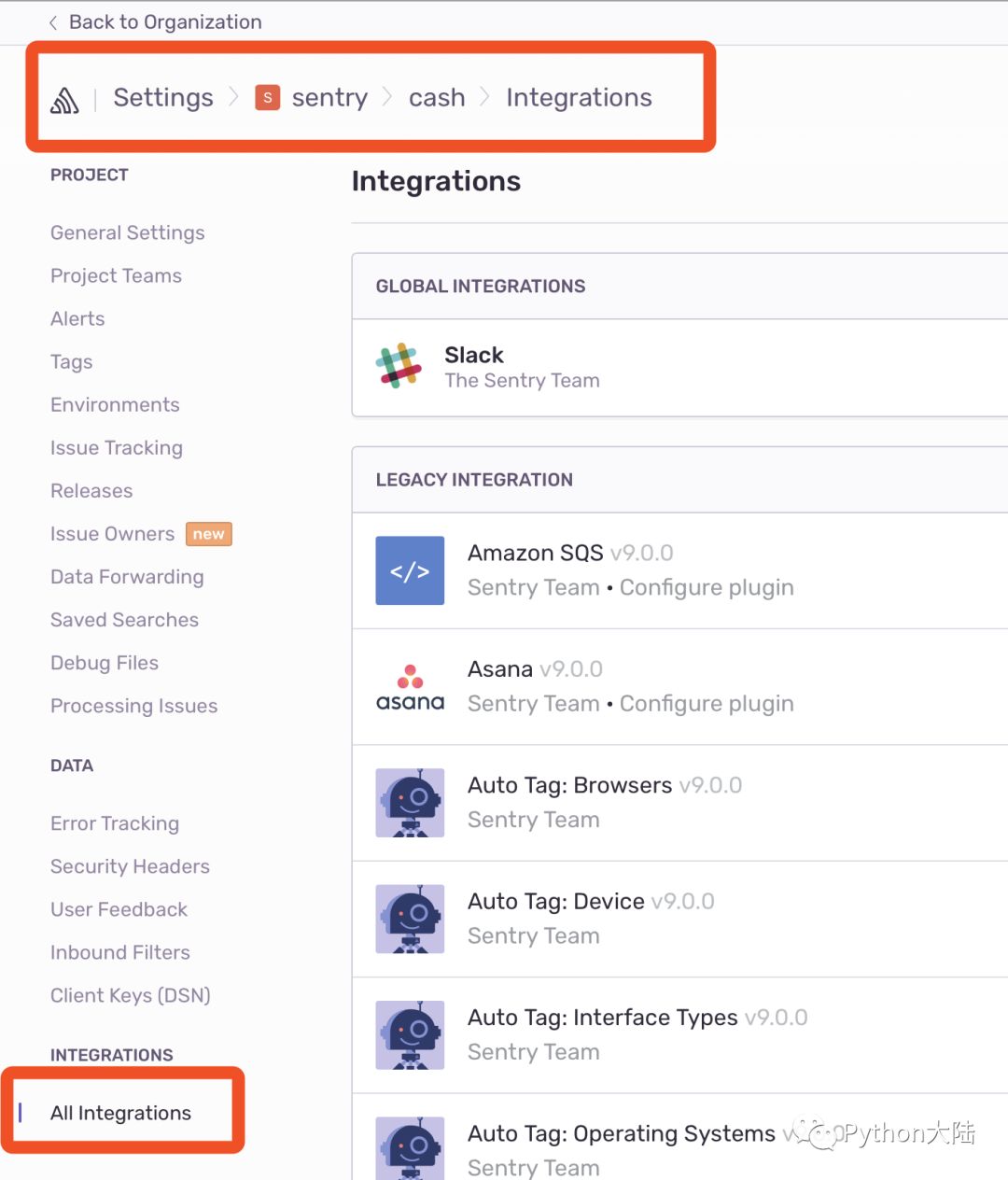
Task: Open Environments settings
Action: click(115, 404)
